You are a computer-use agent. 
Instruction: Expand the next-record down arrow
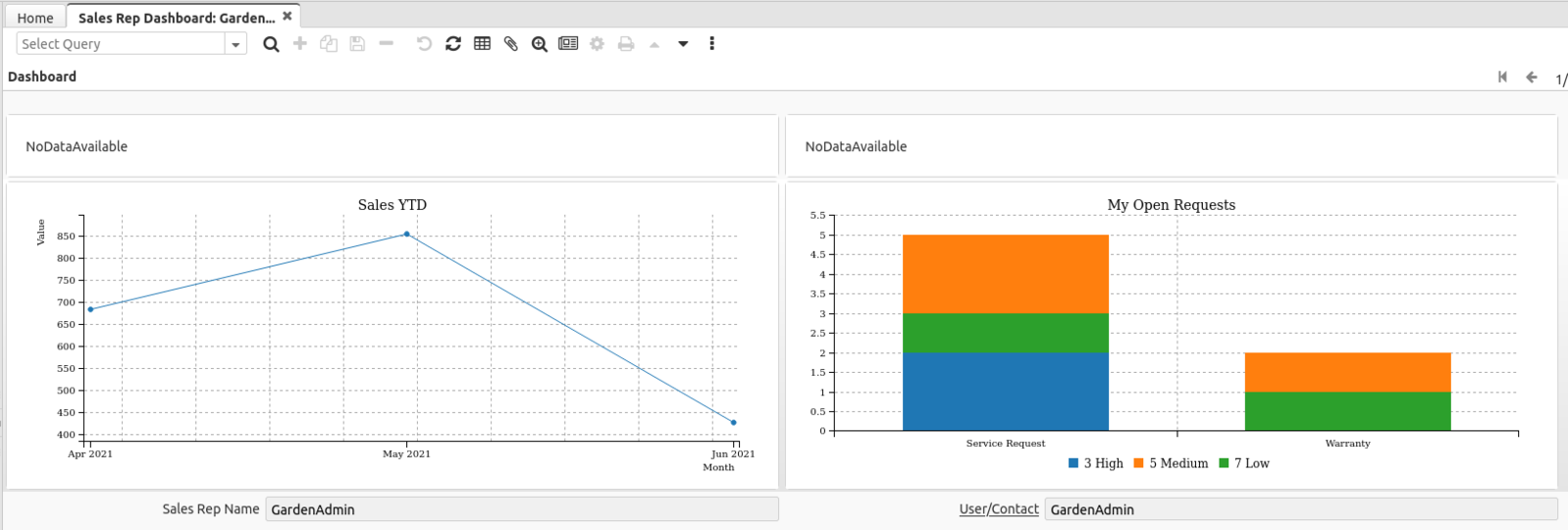tap(683, 44)
